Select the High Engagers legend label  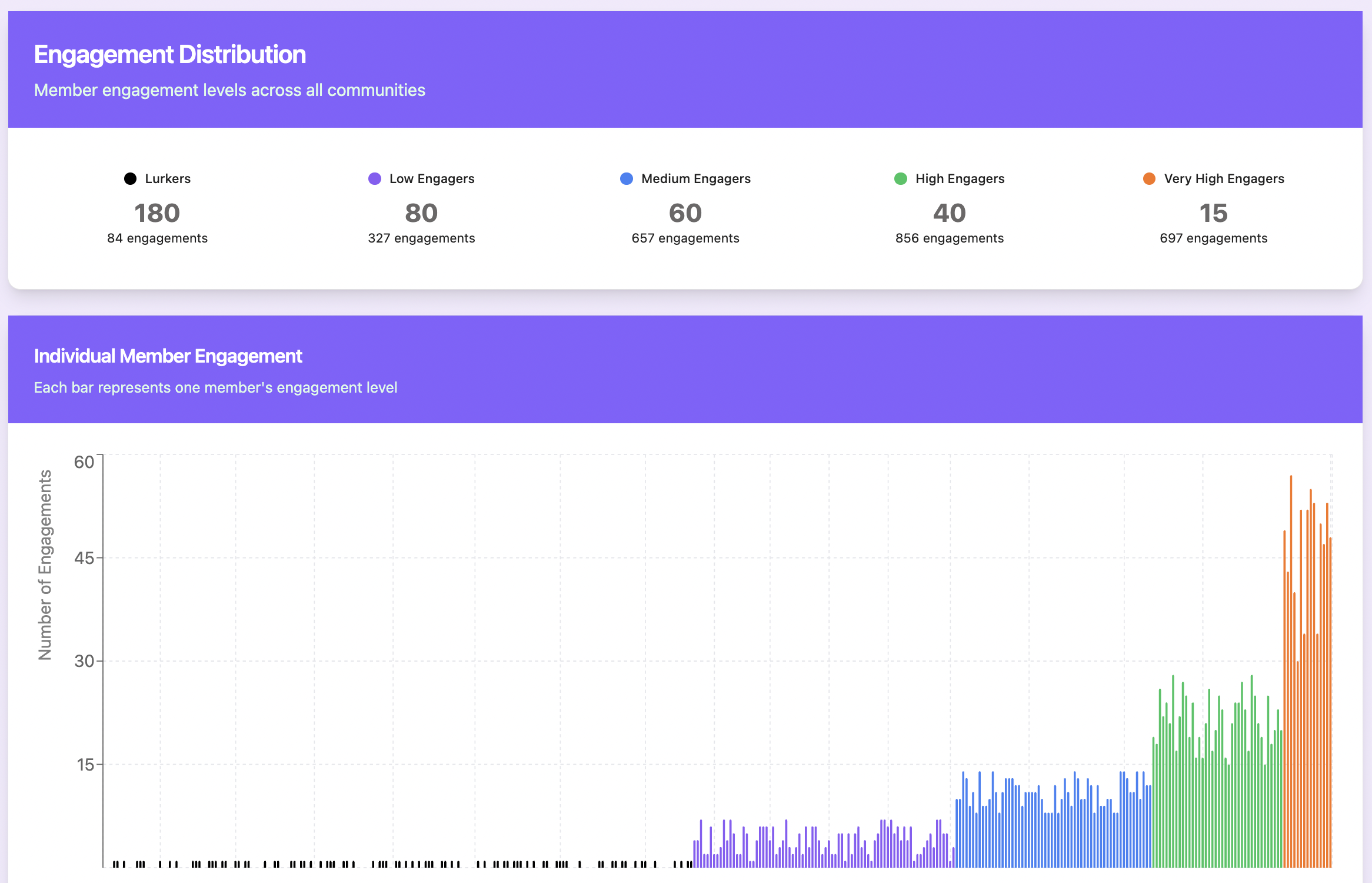[960, 178]
